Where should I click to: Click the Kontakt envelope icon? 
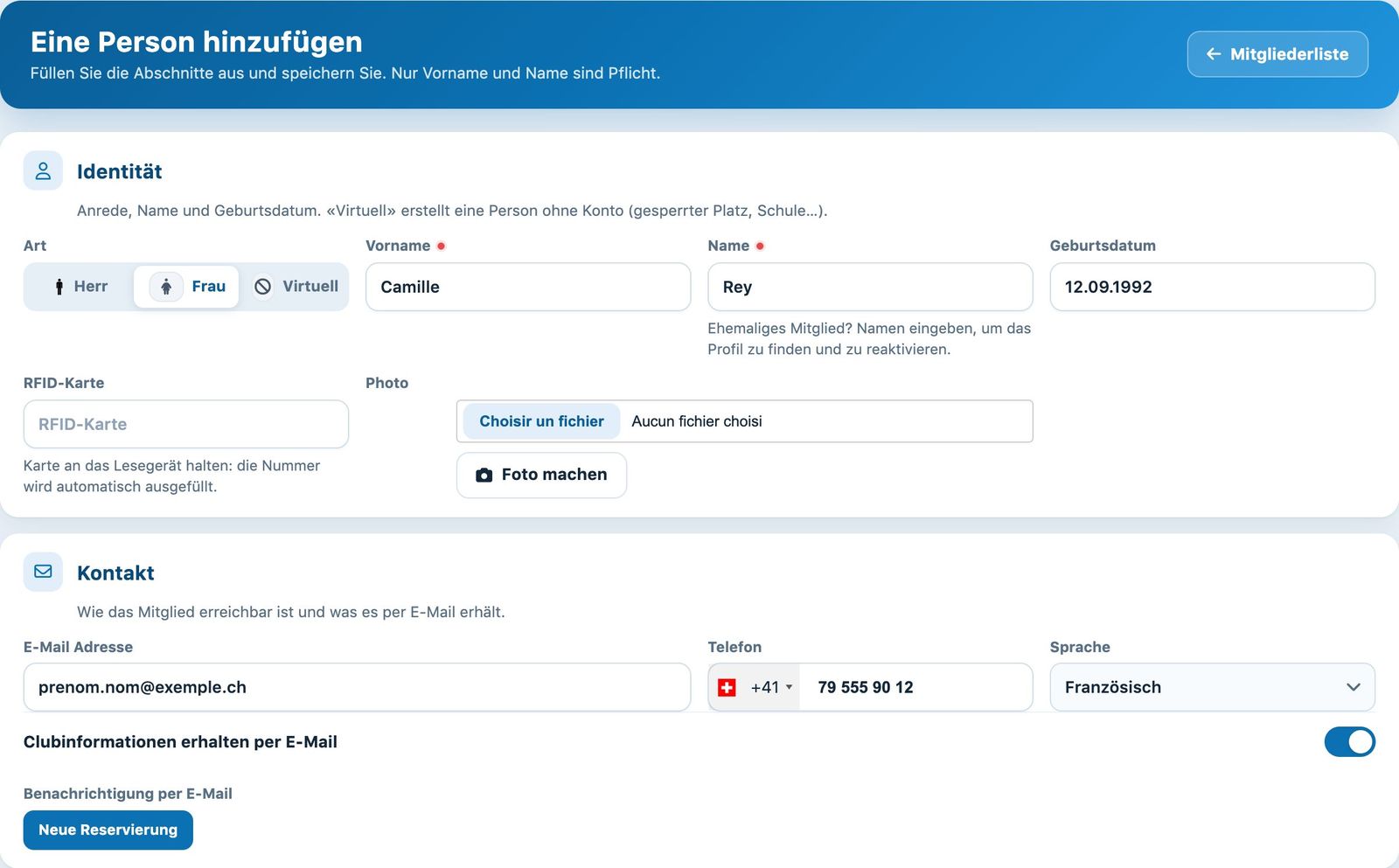click(x=43, y=572)
